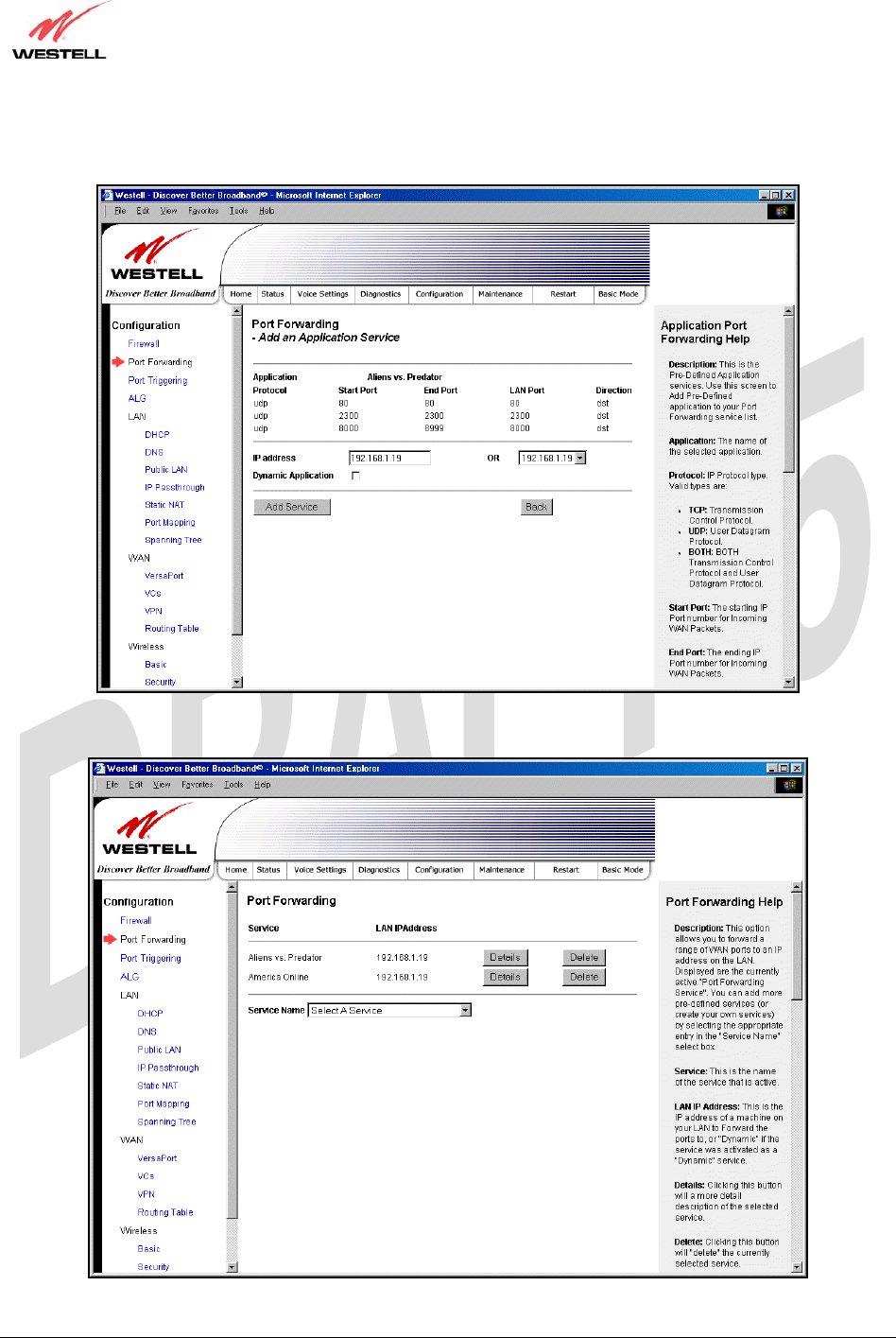Open Configuration tab in bottom window
Image resolution: width=896 pixels, height=1338 pixels.
pos(439,870)
